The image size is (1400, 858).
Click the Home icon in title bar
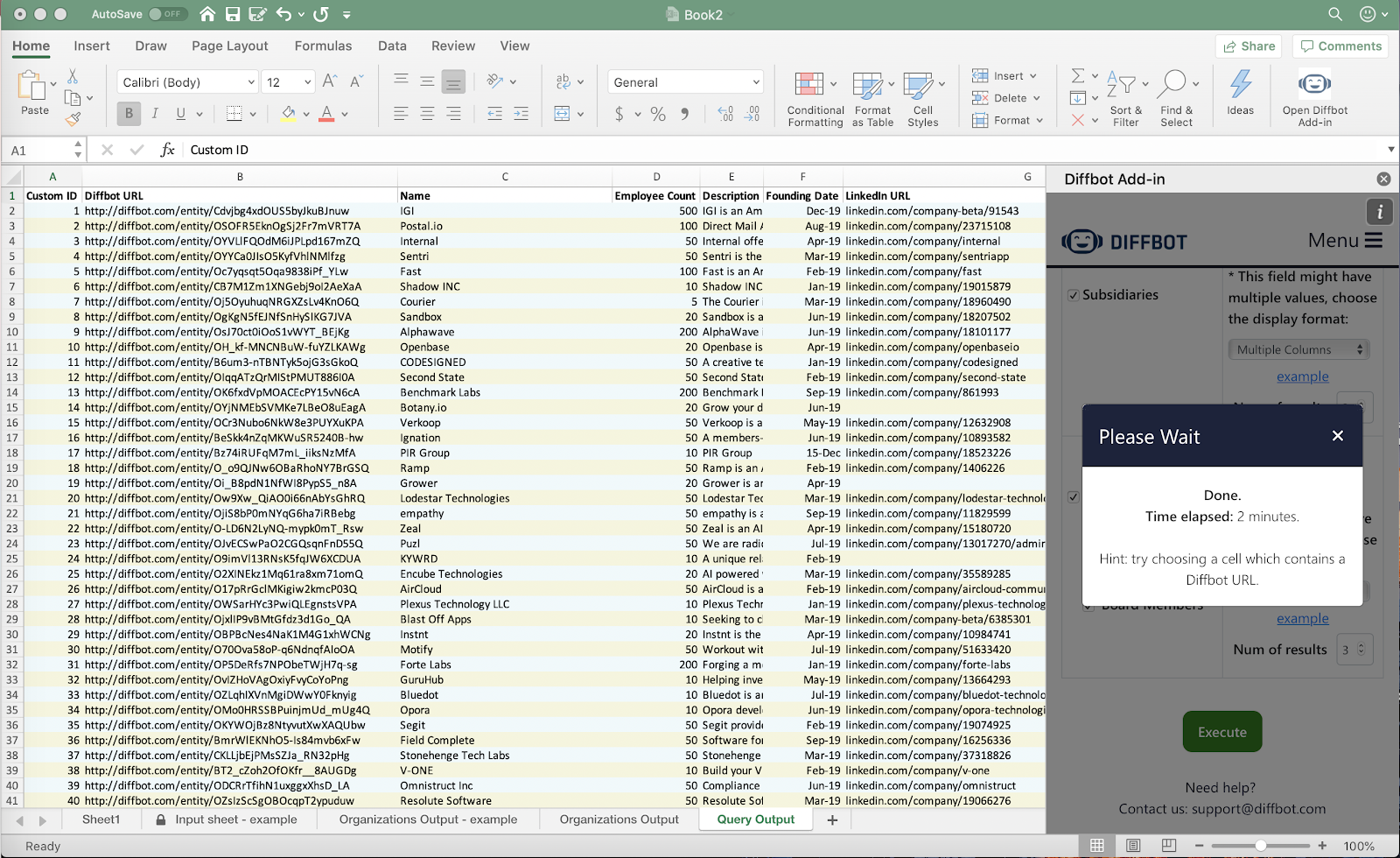[207, 14]
